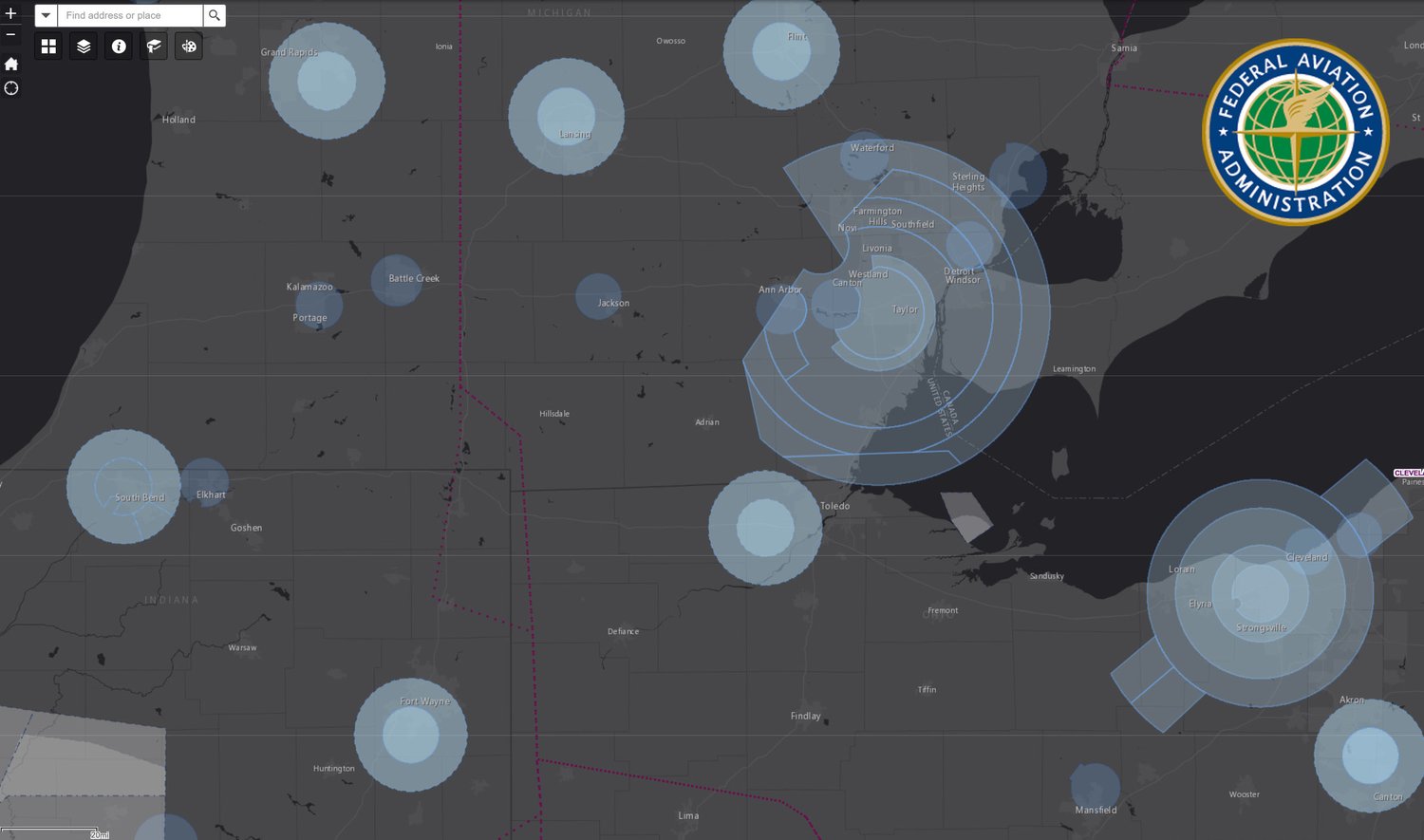Zoom out using the minus button
The width and height of the screenshot is (1424, 840).
(x=10, y=34)
